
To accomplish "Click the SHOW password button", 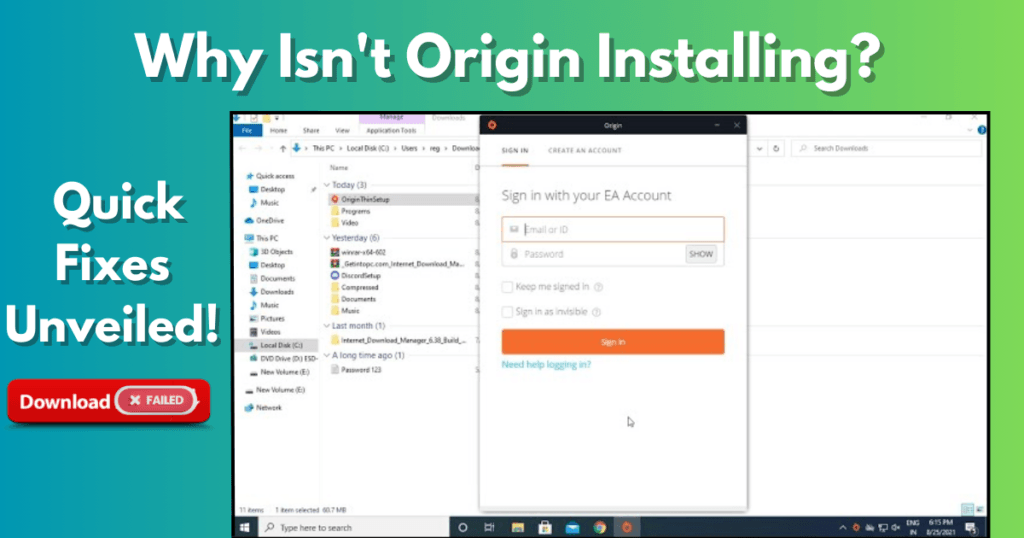I will 701,254.
